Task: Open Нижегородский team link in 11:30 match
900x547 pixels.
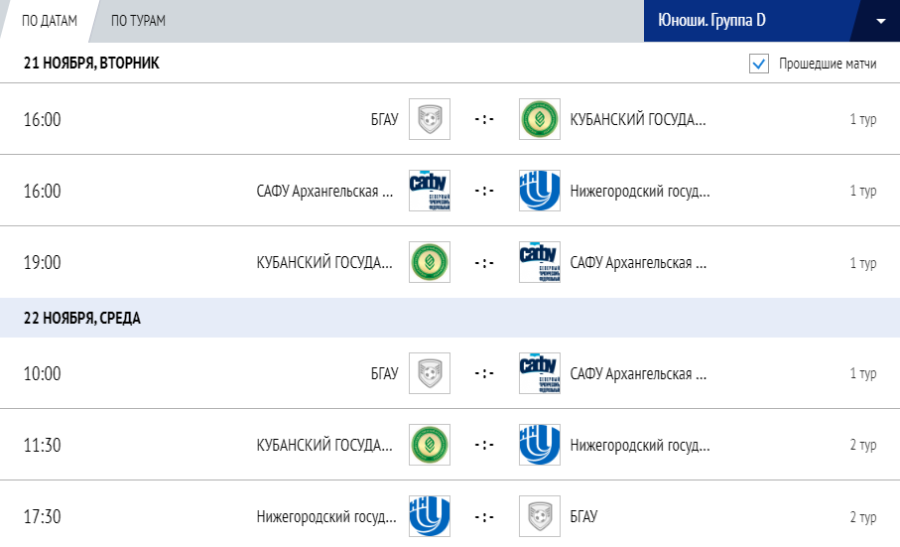Action: pyautogui.click(x=640, y=445)
